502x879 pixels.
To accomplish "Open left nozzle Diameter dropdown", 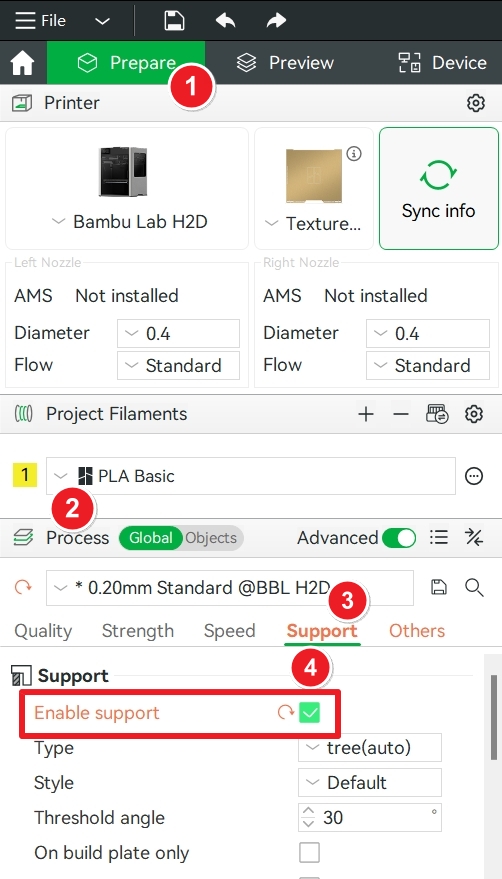I will (178, 334).
